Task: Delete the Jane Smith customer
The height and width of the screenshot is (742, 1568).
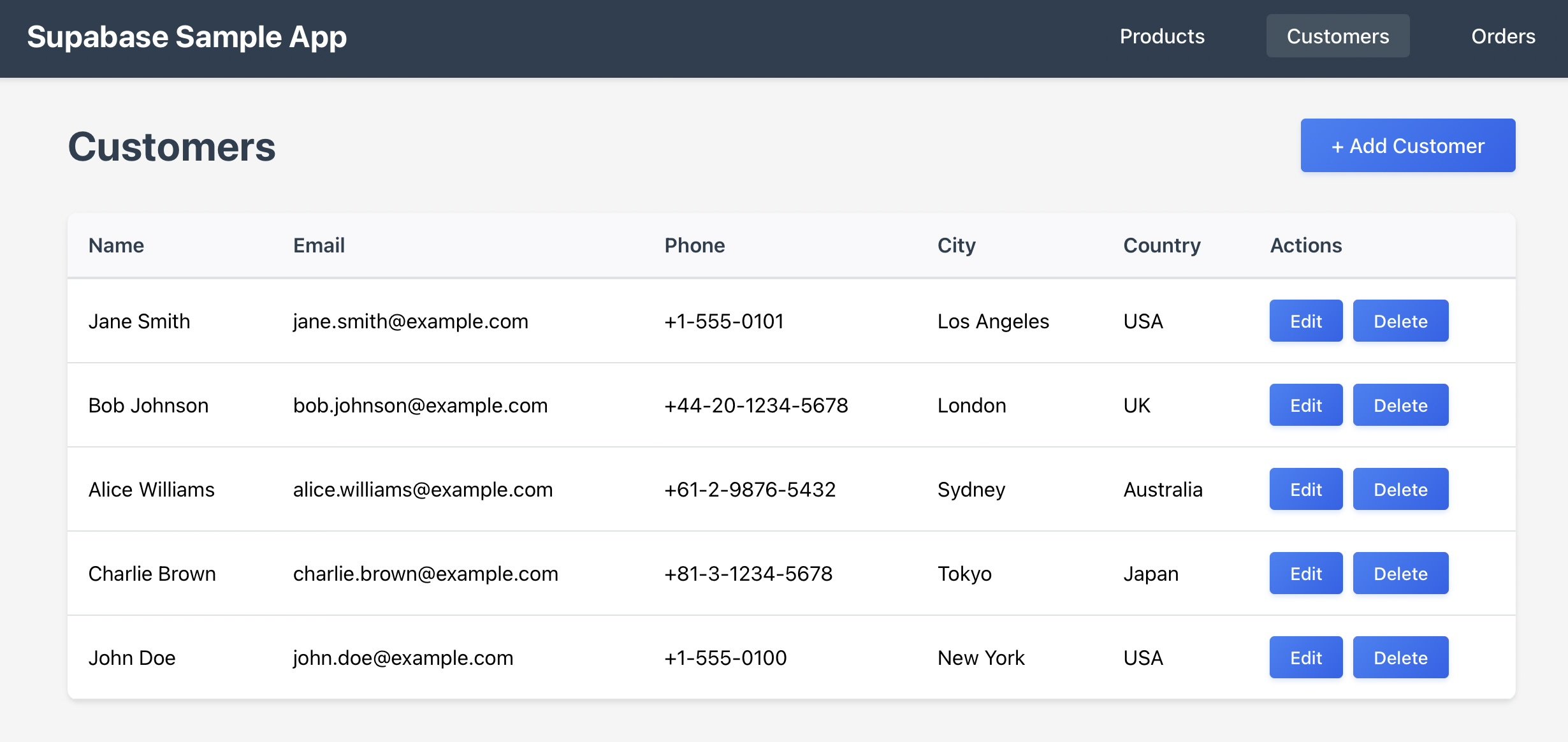Action: (x=1400, y=321)
